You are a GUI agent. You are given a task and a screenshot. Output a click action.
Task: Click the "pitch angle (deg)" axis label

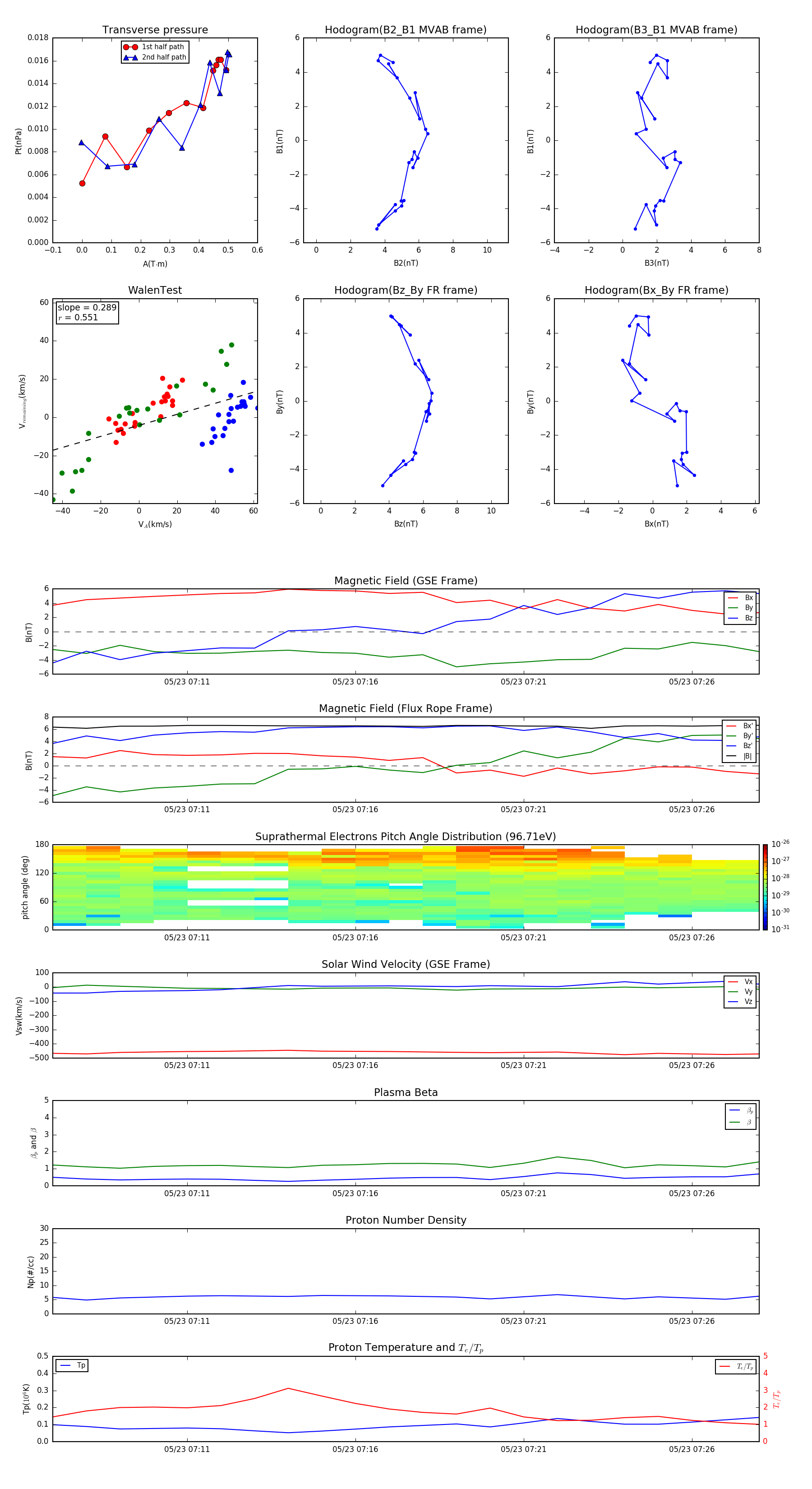point(25,887)
